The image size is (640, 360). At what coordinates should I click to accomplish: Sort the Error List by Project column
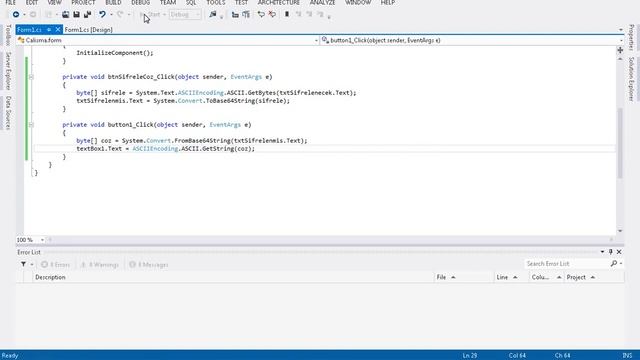coord(594,277)
